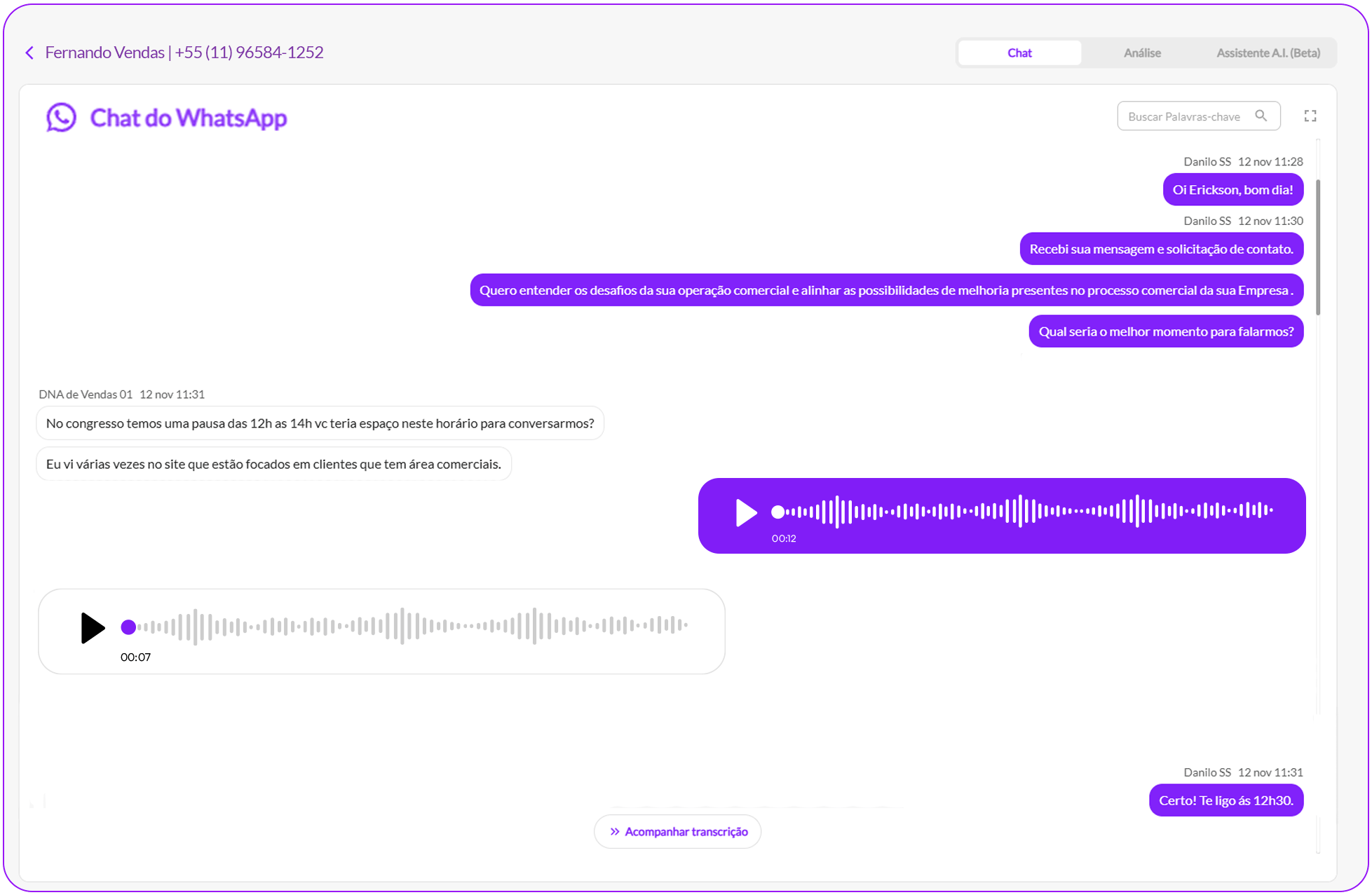Click the 'Certo! Te ligo ás 12h30.' message
This screenshot has height=895, width=1372.
tap(1225, 800)
